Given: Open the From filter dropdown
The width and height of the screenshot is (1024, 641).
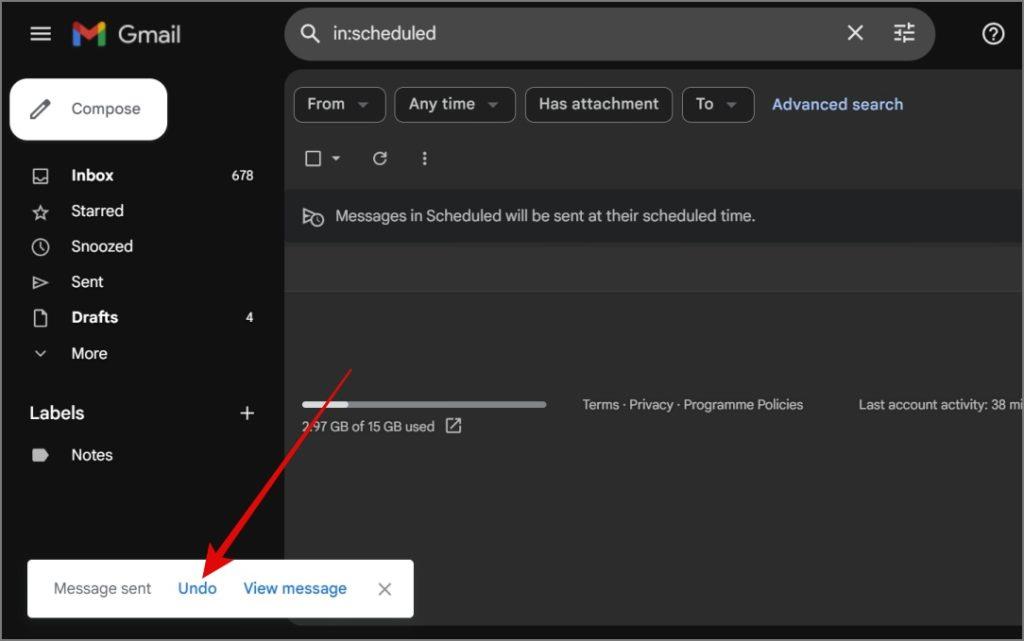Looking at the screenshot, I should pos(340,104).
